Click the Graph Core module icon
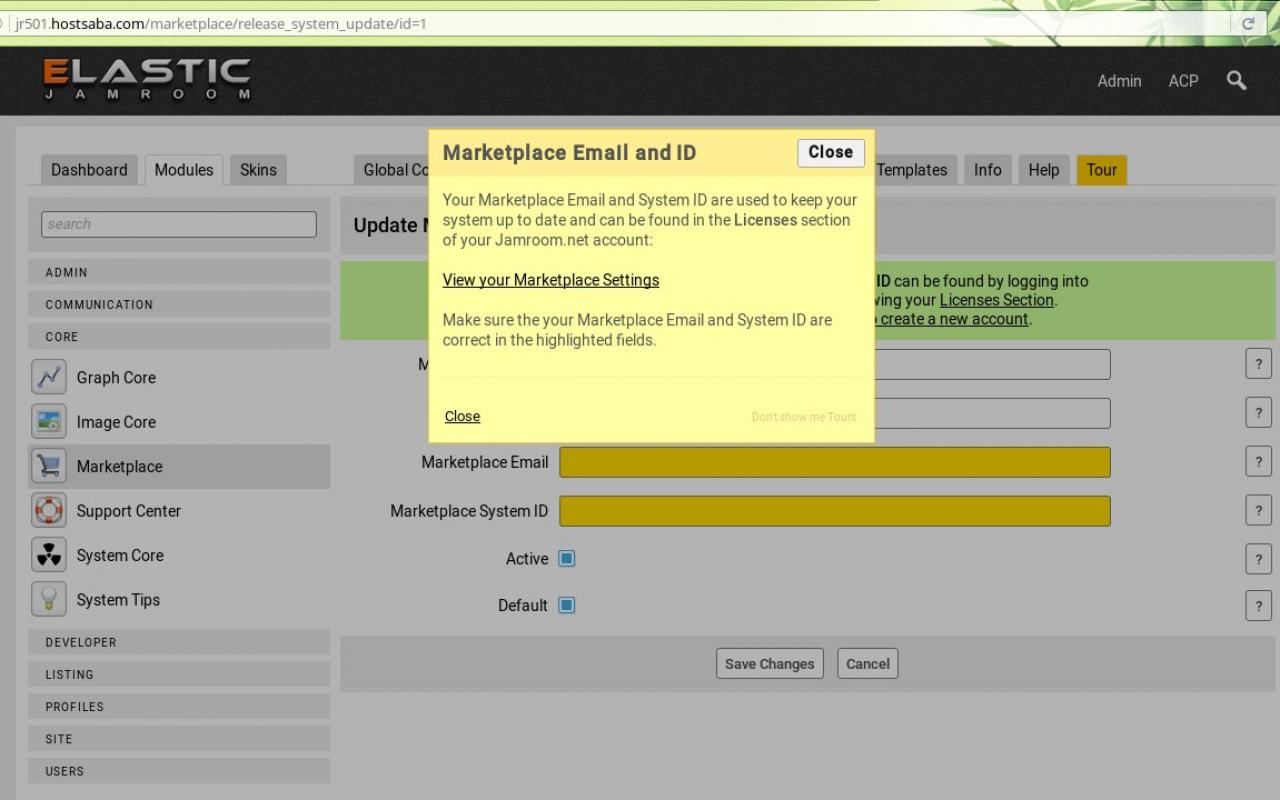Viewport: 1280px width, 800px height. [49, 377]
